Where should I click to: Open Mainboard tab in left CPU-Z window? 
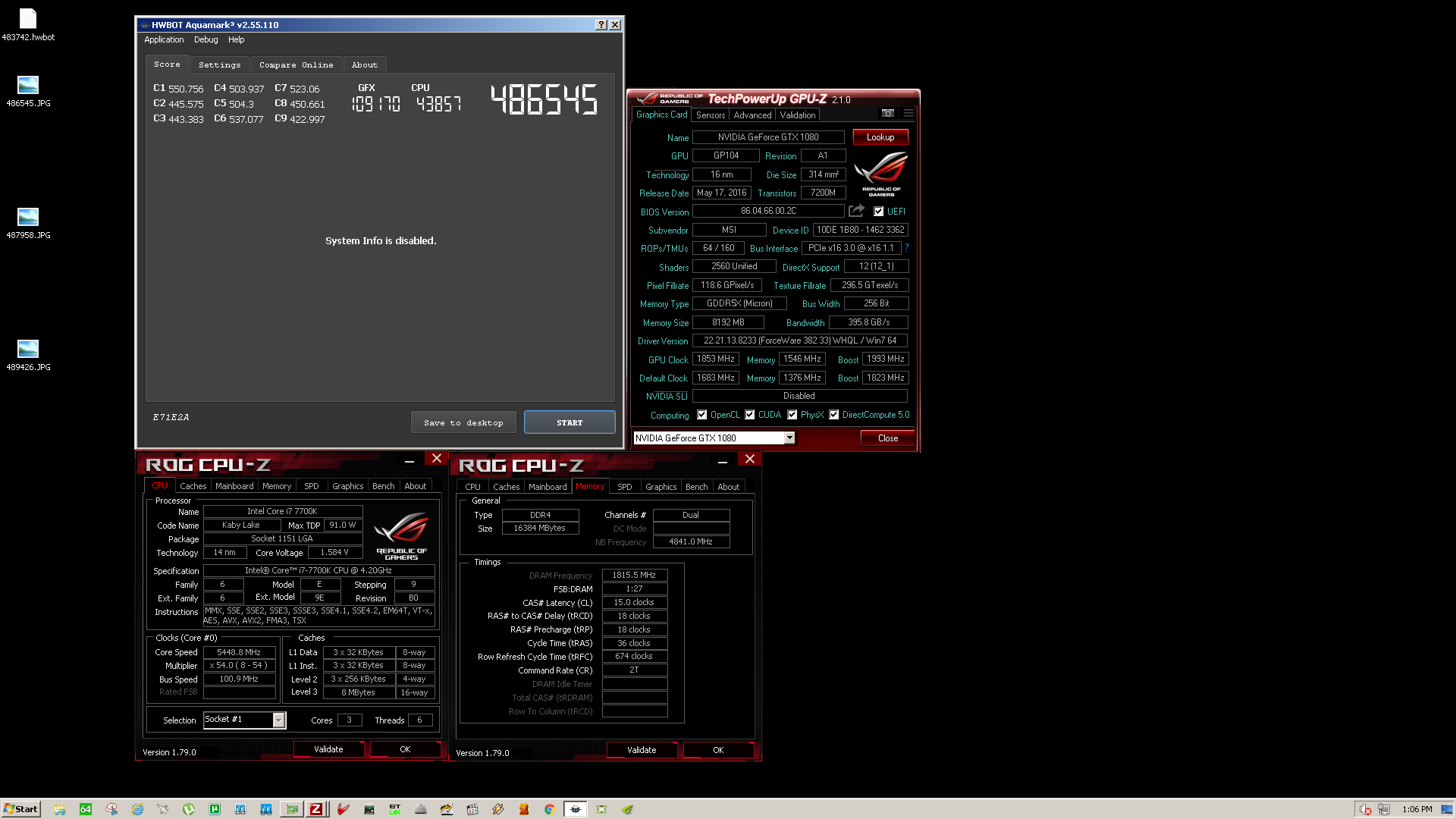(x=234, y=486)
